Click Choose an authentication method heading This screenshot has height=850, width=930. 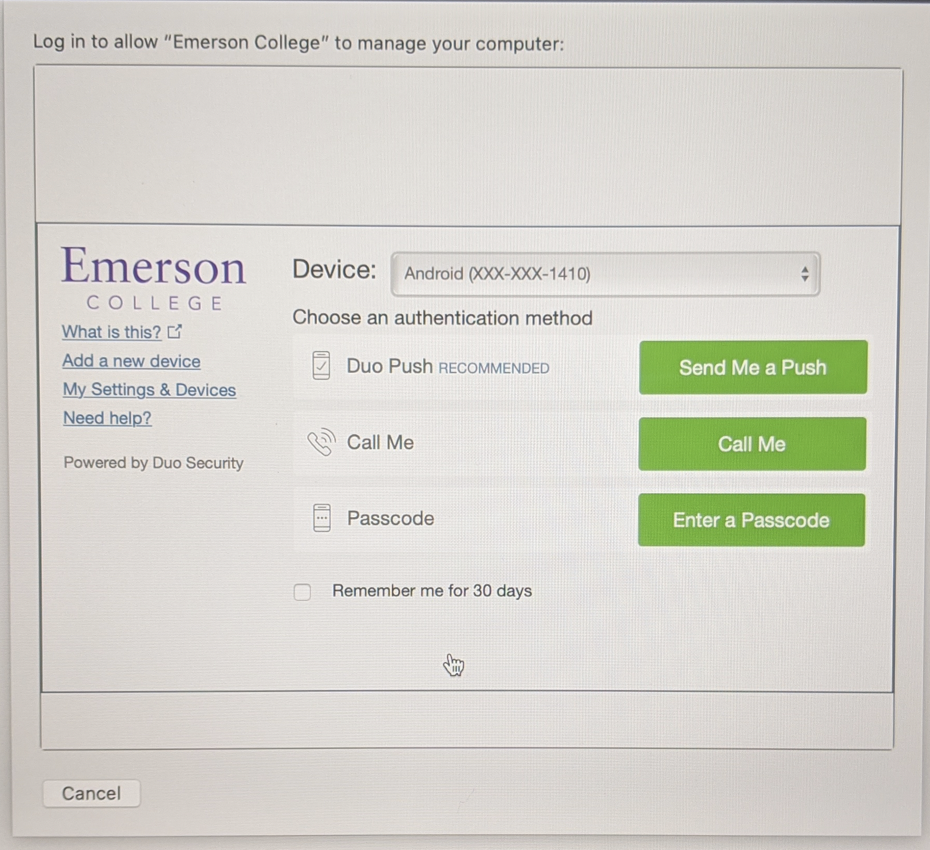[442, 318]
